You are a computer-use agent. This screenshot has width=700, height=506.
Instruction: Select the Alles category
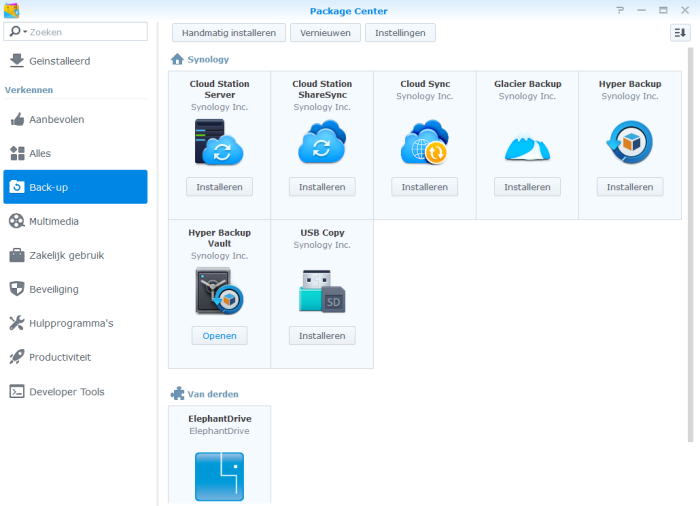pos(75,153)
